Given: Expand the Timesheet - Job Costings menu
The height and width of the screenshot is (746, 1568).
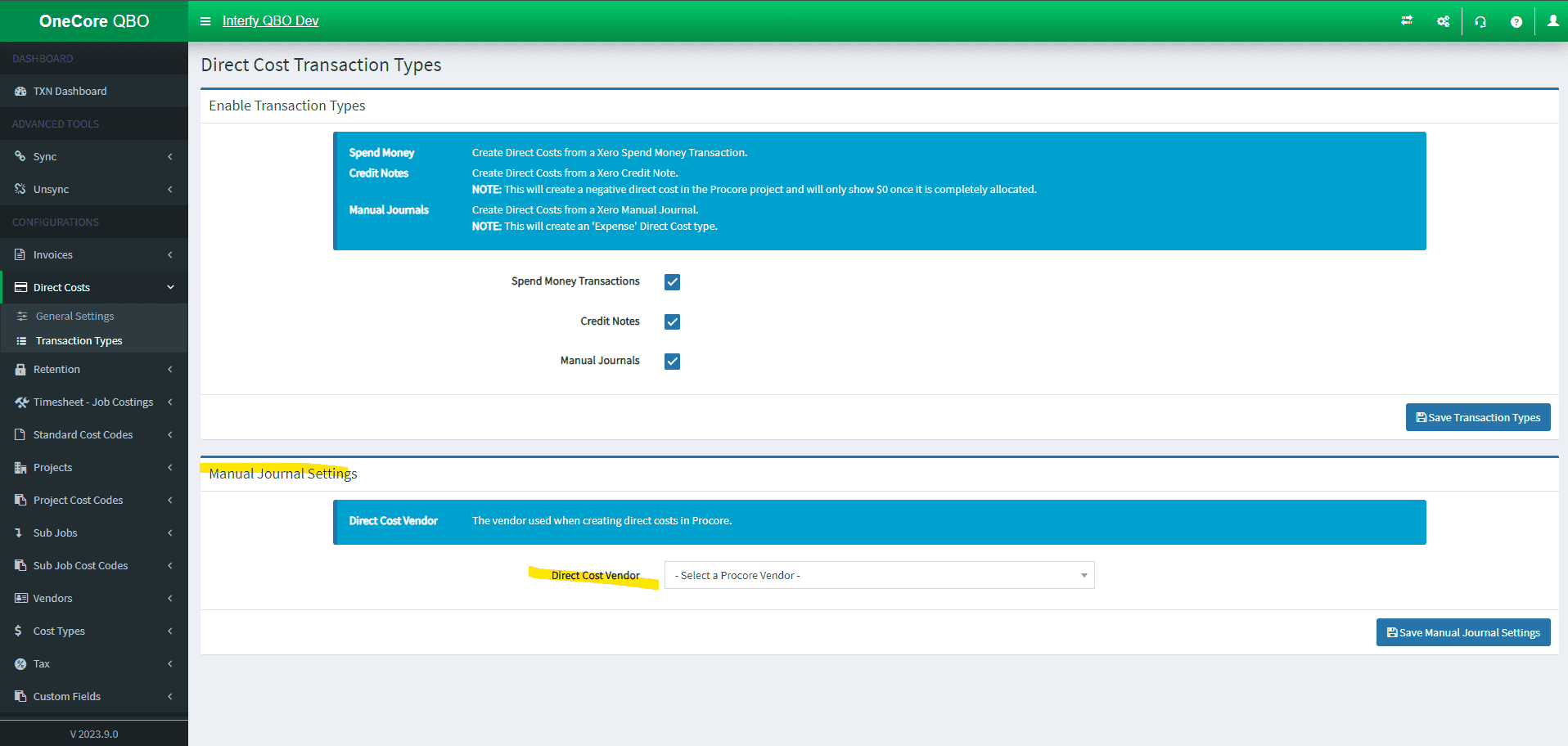Looking at the screenshot, I should click(x=93, y=402).
